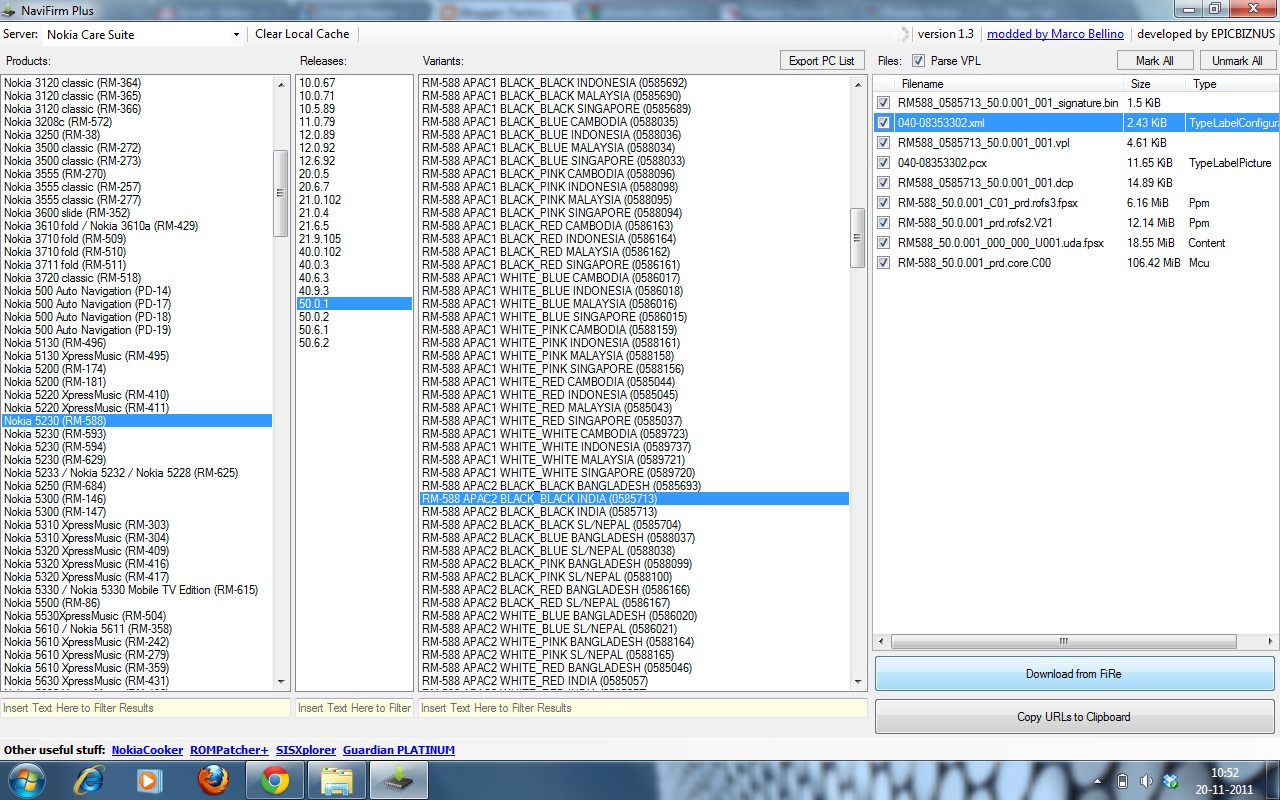Toggle the Parse VPL checkbox
The height and width of the screenshot is (800, 1280).
(x=918, y=61)
